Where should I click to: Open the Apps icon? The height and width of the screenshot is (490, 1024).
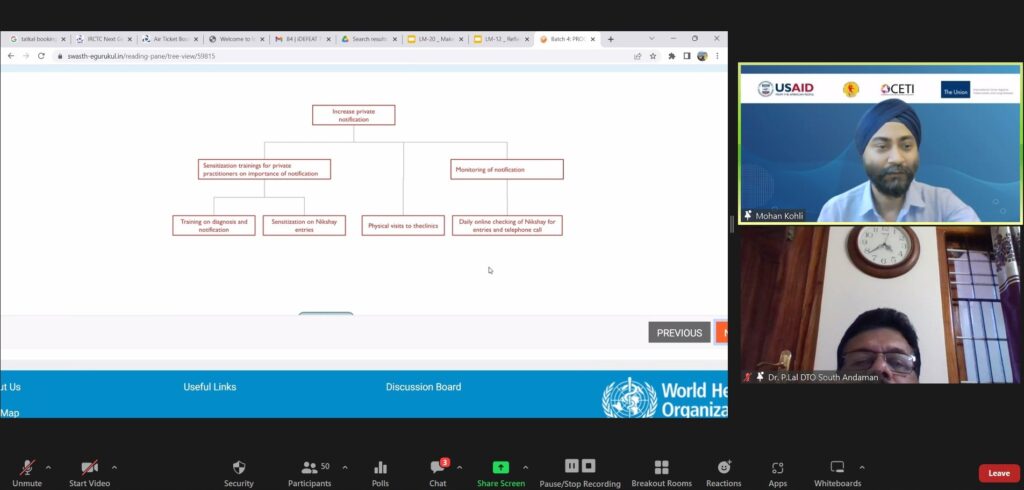777,468
